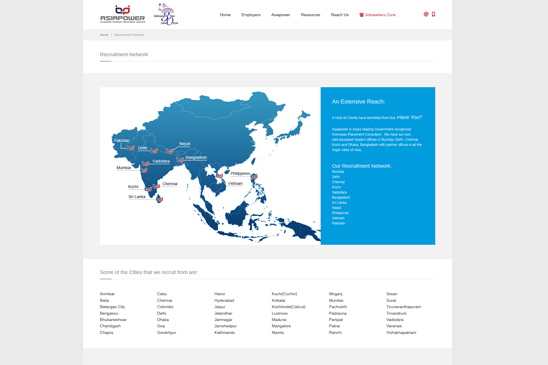This screenshot has height=365, width=548.
Task: Click the map marker icon for Chennai
Action: [156, 186]
